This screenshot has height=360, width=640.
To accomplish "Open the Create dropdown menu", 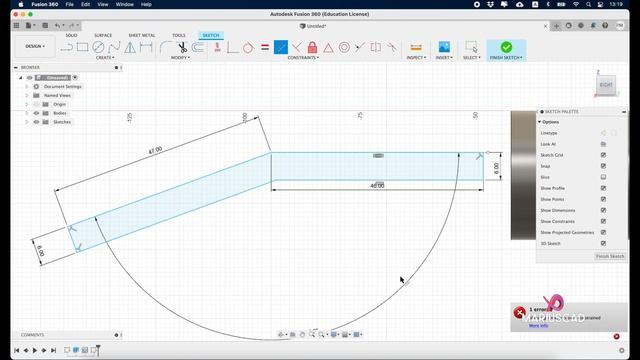I will (x=105, y=58).
